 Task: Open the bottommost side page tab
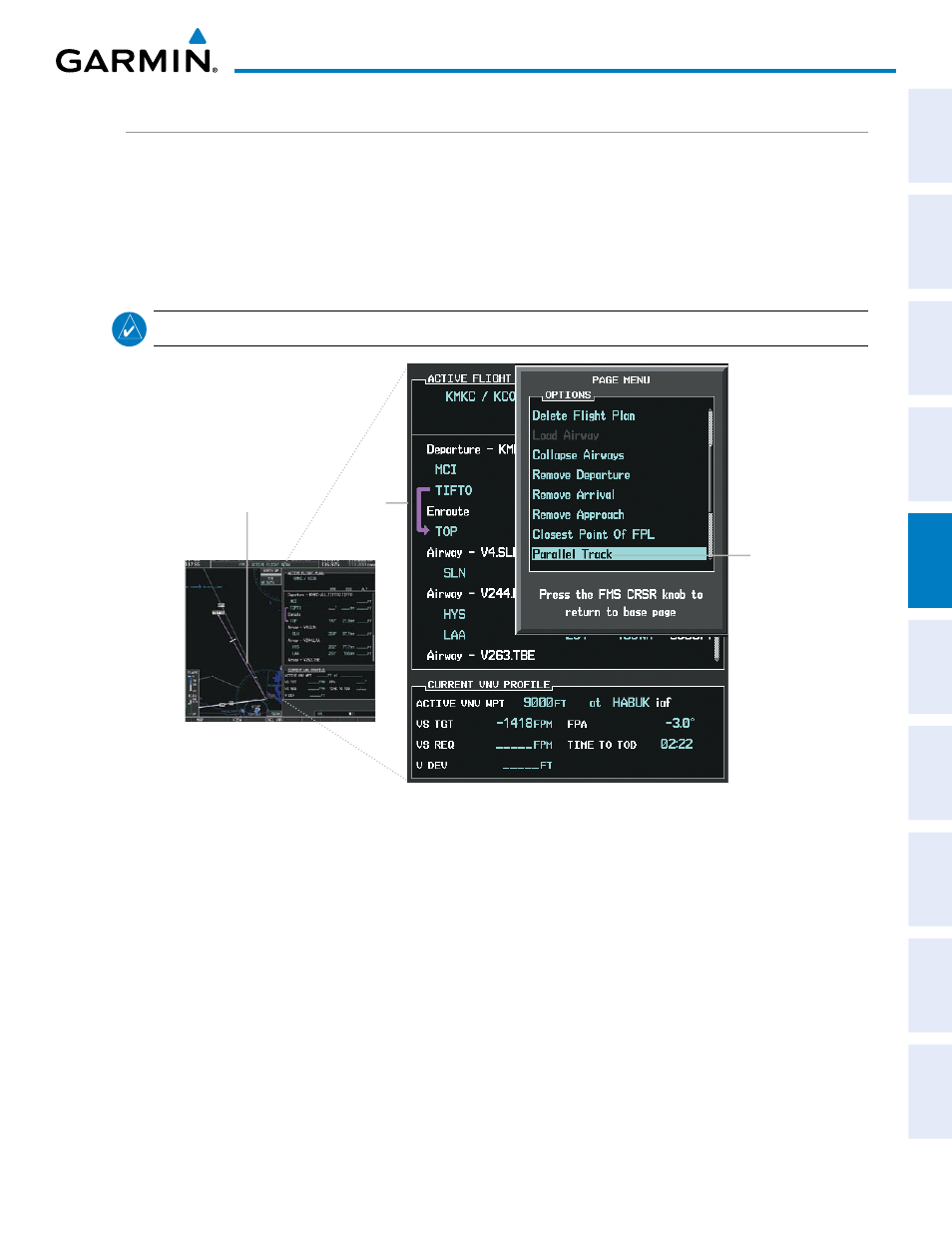point(930,1091)
